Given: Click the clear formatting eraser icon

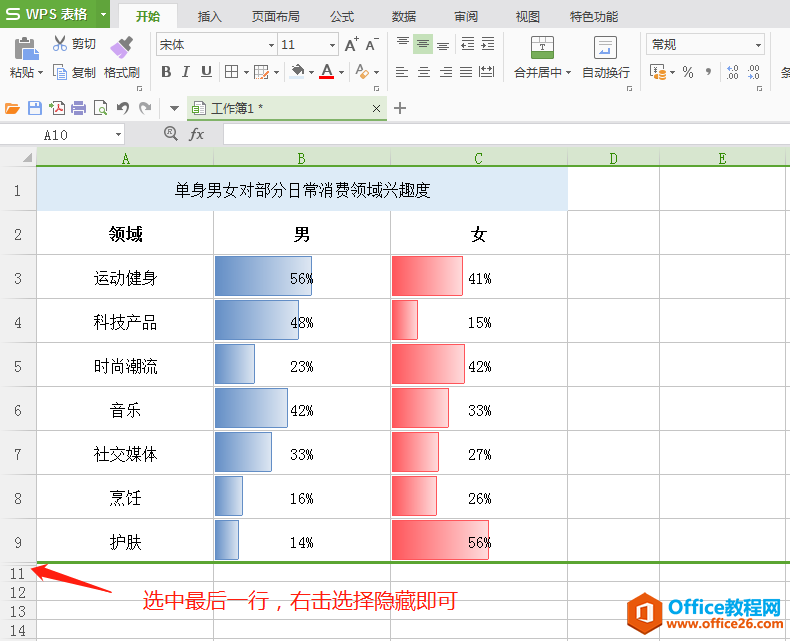Looking at the screenshot, I should (362, 72).
